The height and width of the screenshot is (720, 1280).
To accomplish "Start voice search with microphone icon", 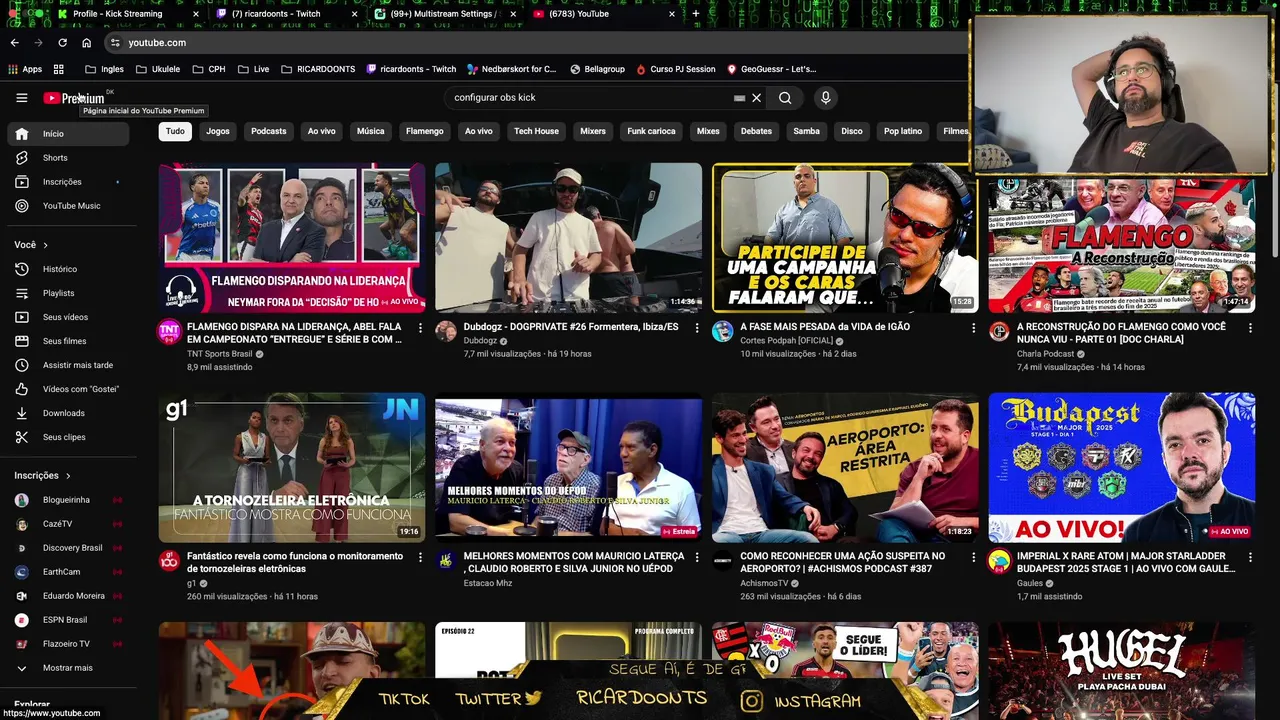I will pyautogui.click(x=825, y=98).
